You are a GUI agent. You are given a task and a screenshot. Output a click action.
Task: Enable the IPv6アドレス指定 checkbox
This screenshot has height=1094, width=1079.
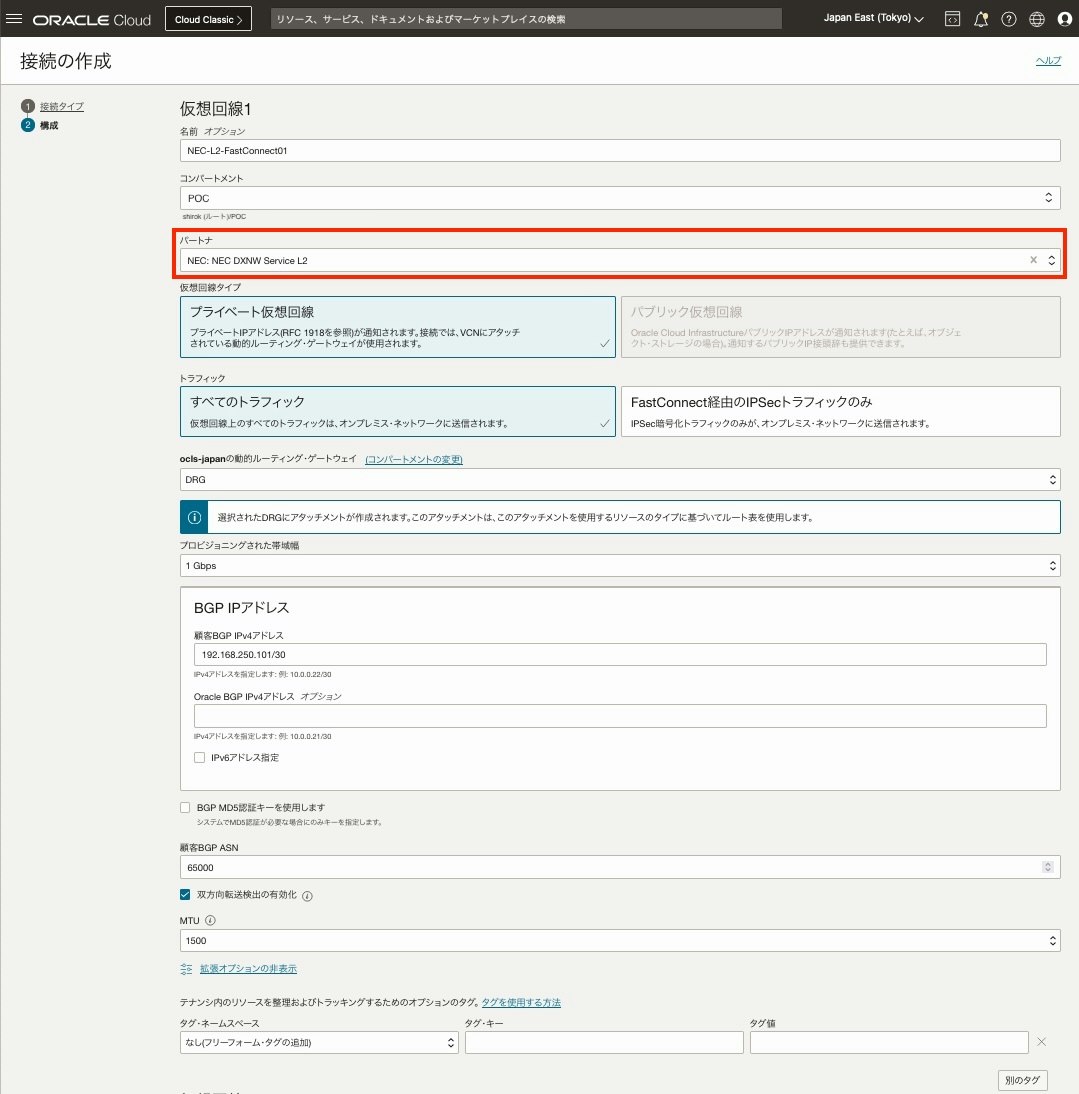[x=199, y=757]
